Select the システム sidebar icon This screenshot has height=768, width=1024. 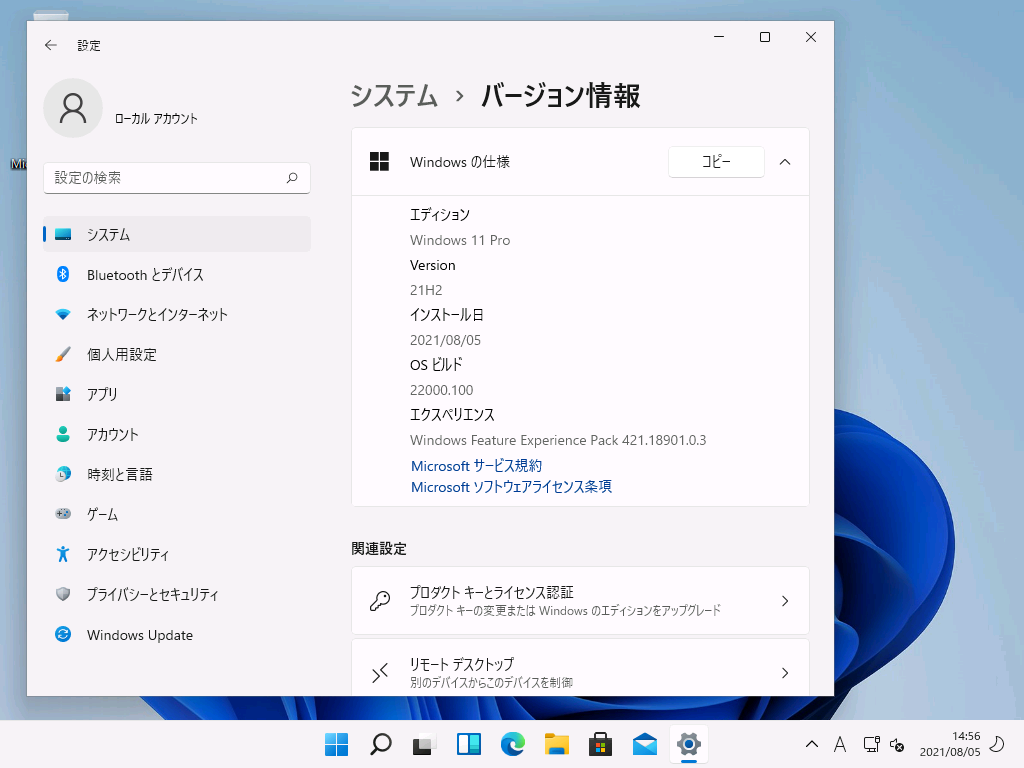63,234
